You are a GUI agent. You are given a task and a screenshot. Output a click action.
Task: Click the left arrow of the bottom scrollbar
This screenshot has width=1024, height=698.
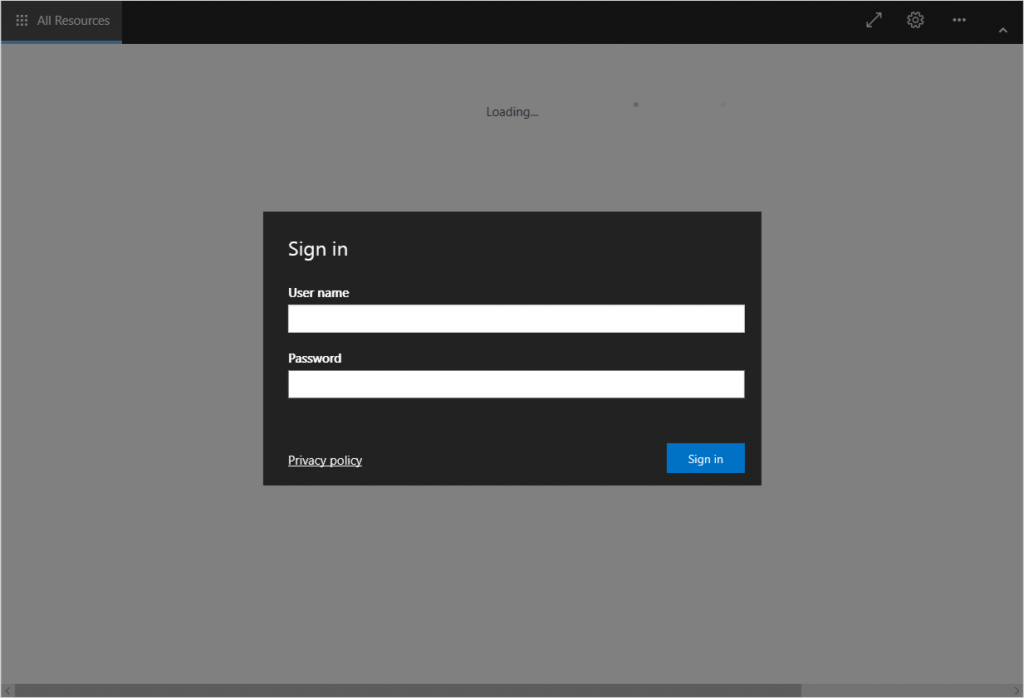(8, 689)
